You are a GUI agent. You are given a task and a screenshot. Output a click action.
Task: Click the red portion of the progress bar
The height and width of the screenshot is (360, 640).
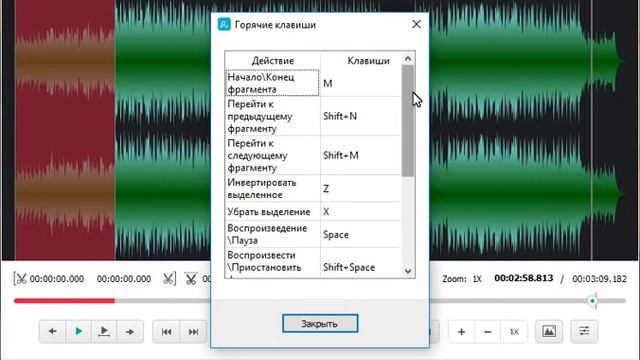coord(64,301)
